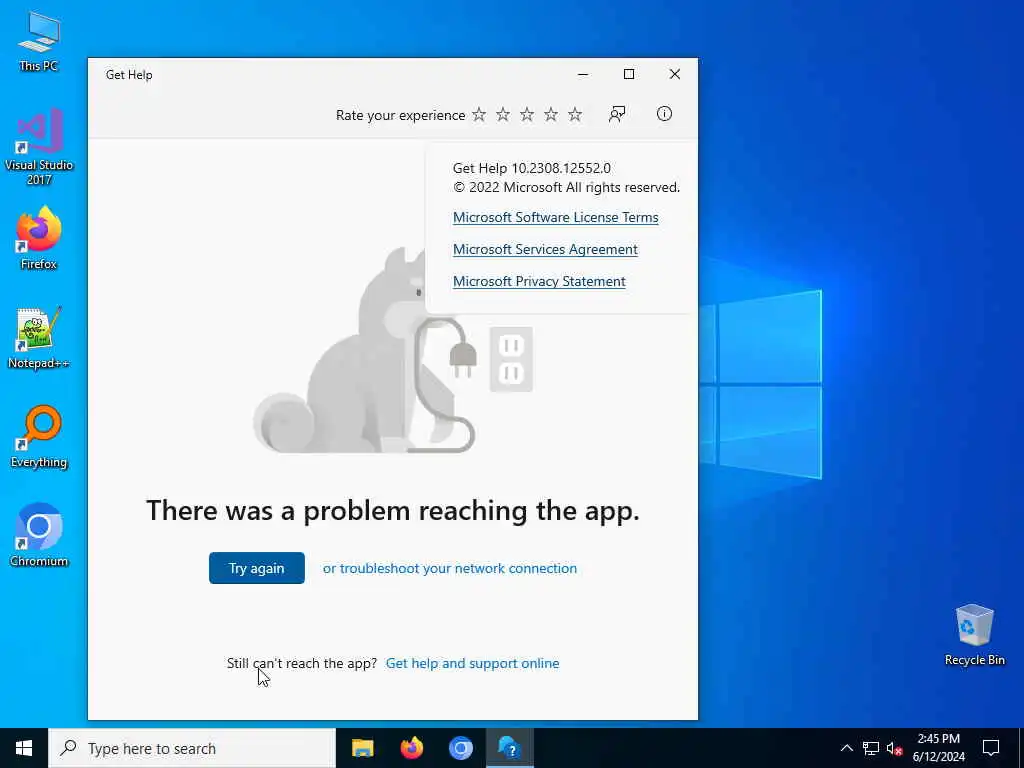Screen dimensions: 1024x768
Task: Toggle the info (i) about icon
Action: pos(664,114)
